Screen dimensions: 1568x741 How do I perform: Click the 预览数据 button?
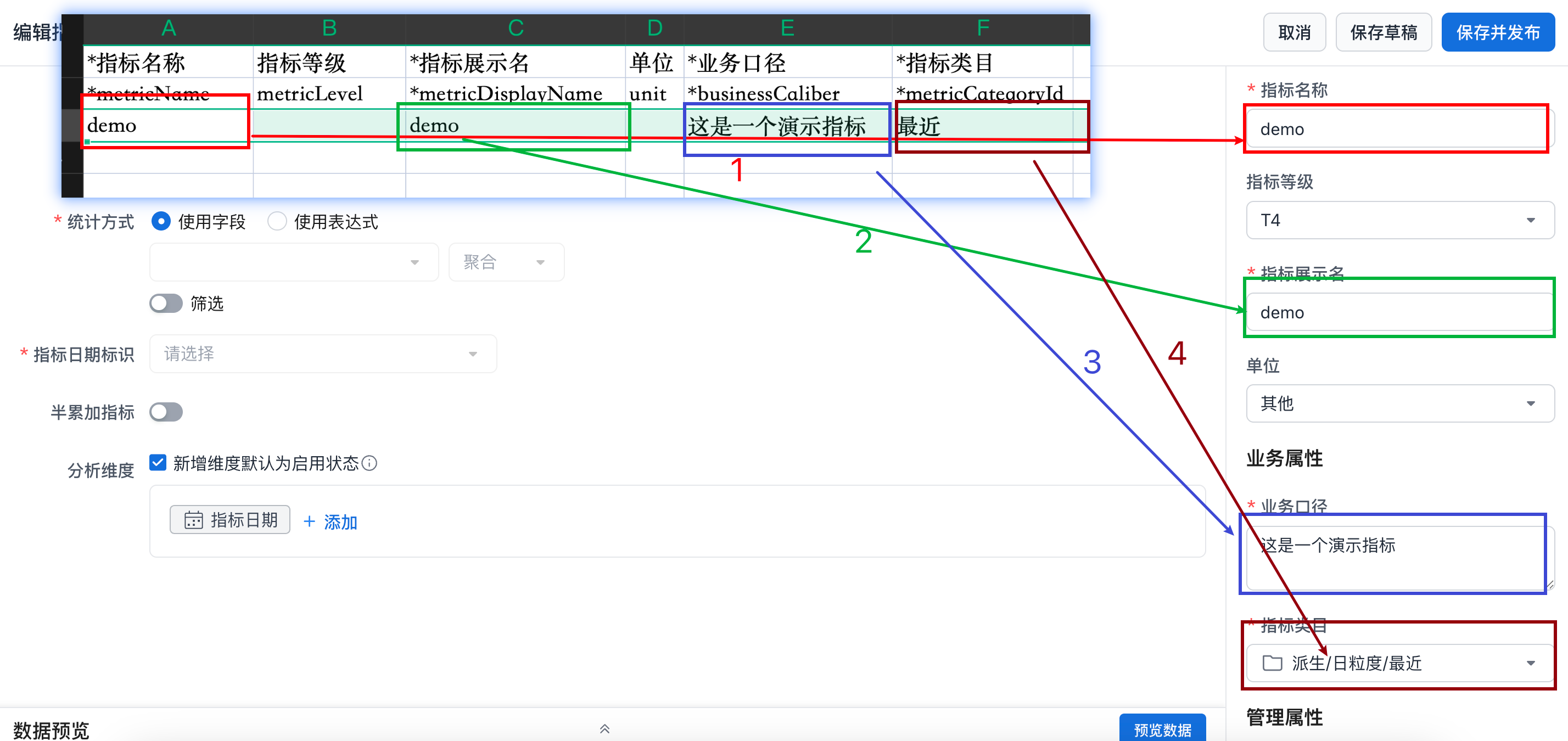tap(1162, 729)
